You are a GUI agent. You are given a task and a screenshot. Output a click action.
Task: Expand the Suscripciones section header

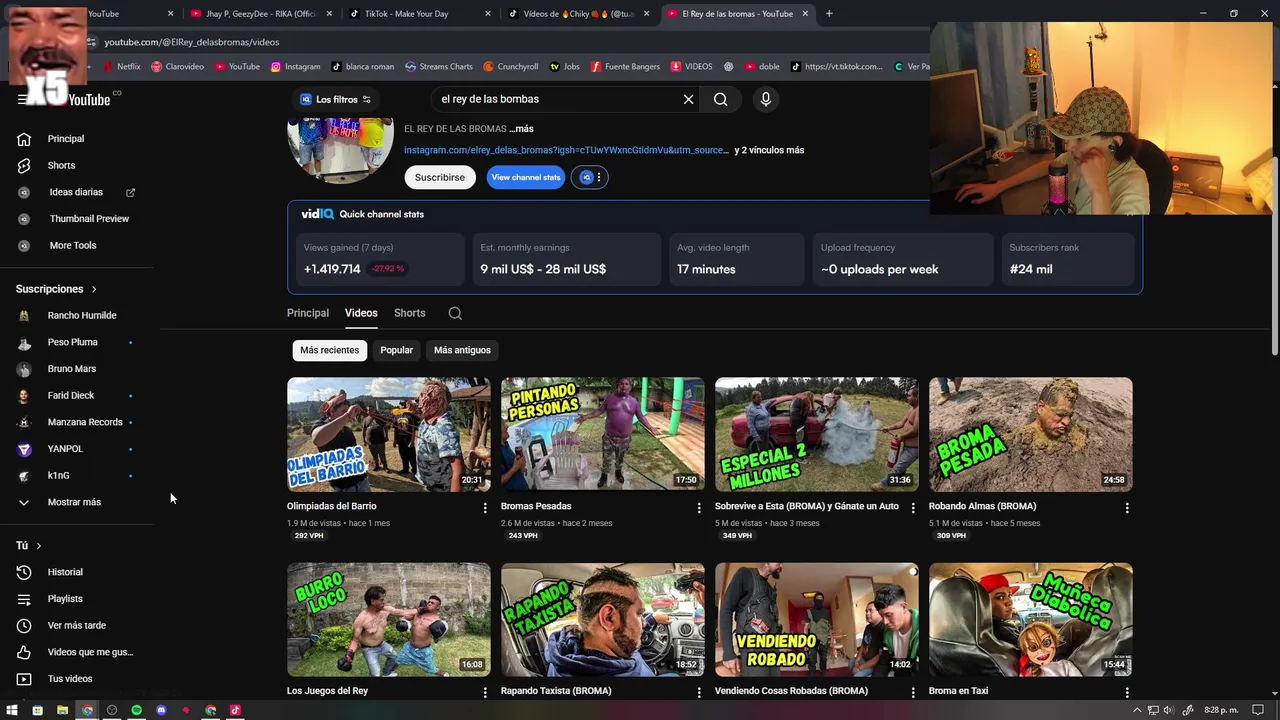coord(56,289)
